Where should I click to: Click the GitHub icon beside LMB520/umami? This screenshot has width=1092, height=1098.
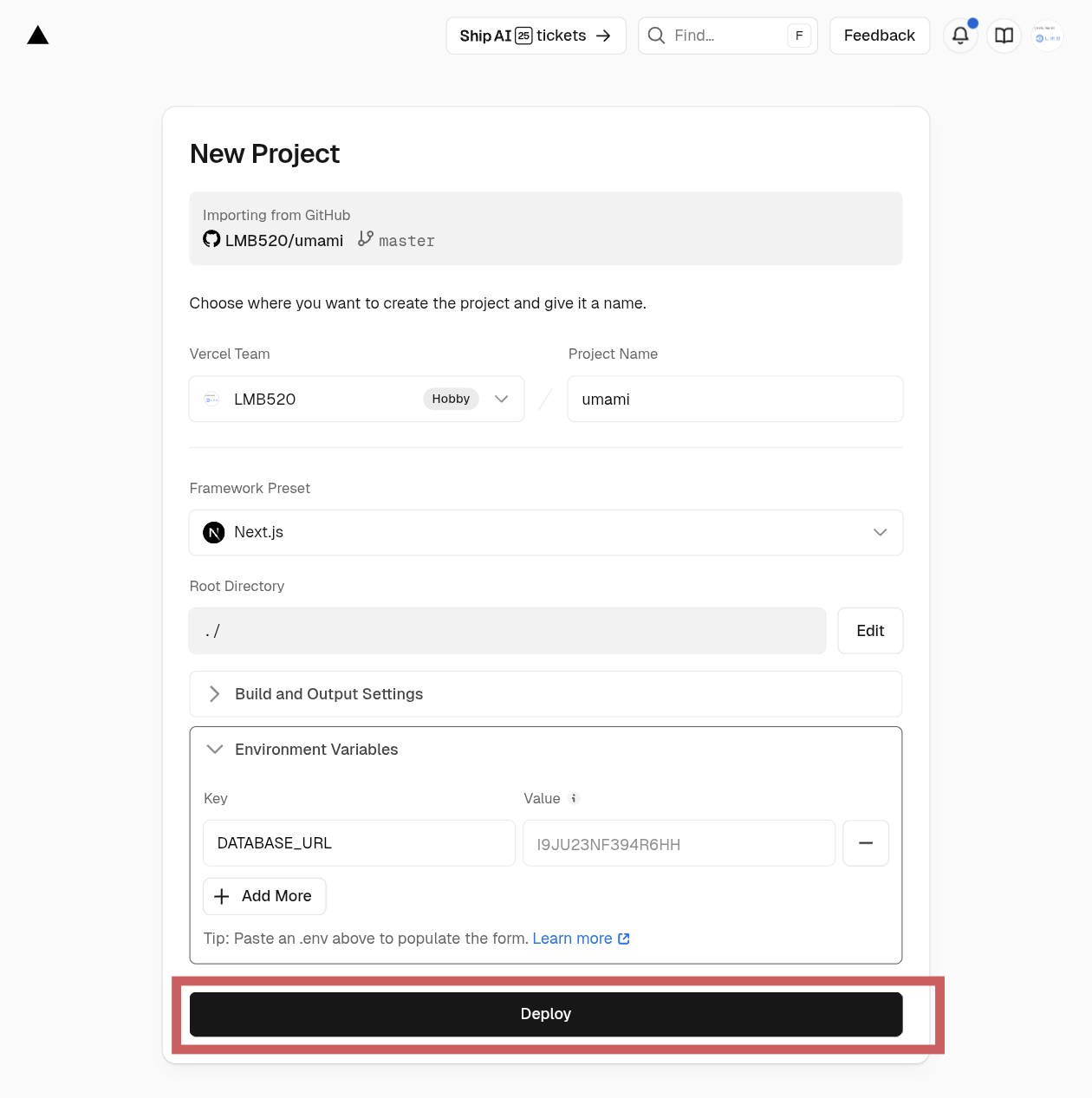coord(211,239)
